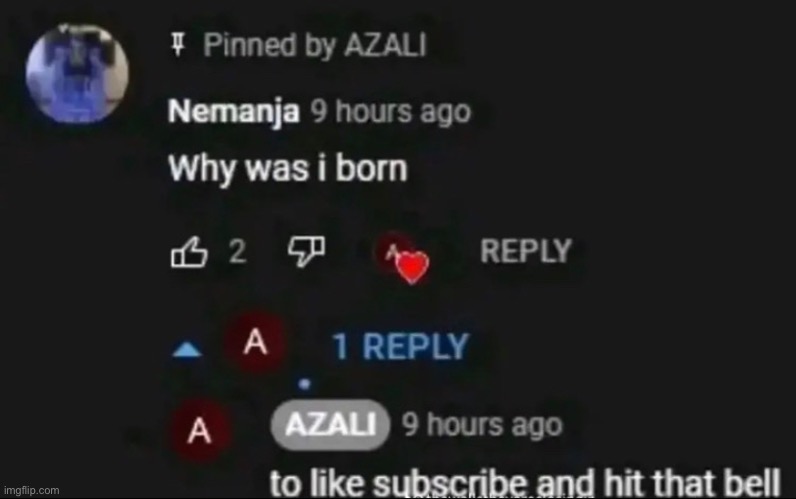Click the Pinned by AZALI label
The height and width of the screenshot is (499, 796).
coord(315,45)
